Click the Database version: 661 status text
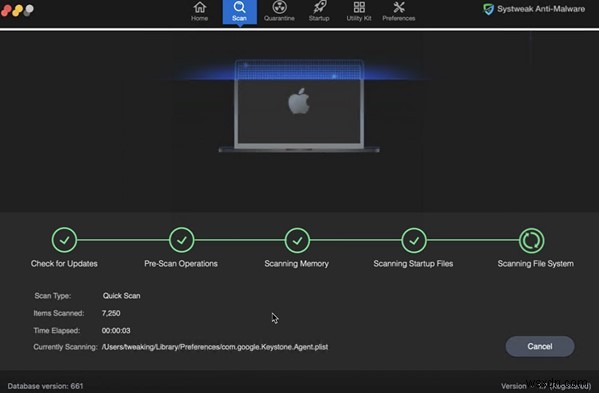Viewport: 599px width, 393px height. pos(45,386)
